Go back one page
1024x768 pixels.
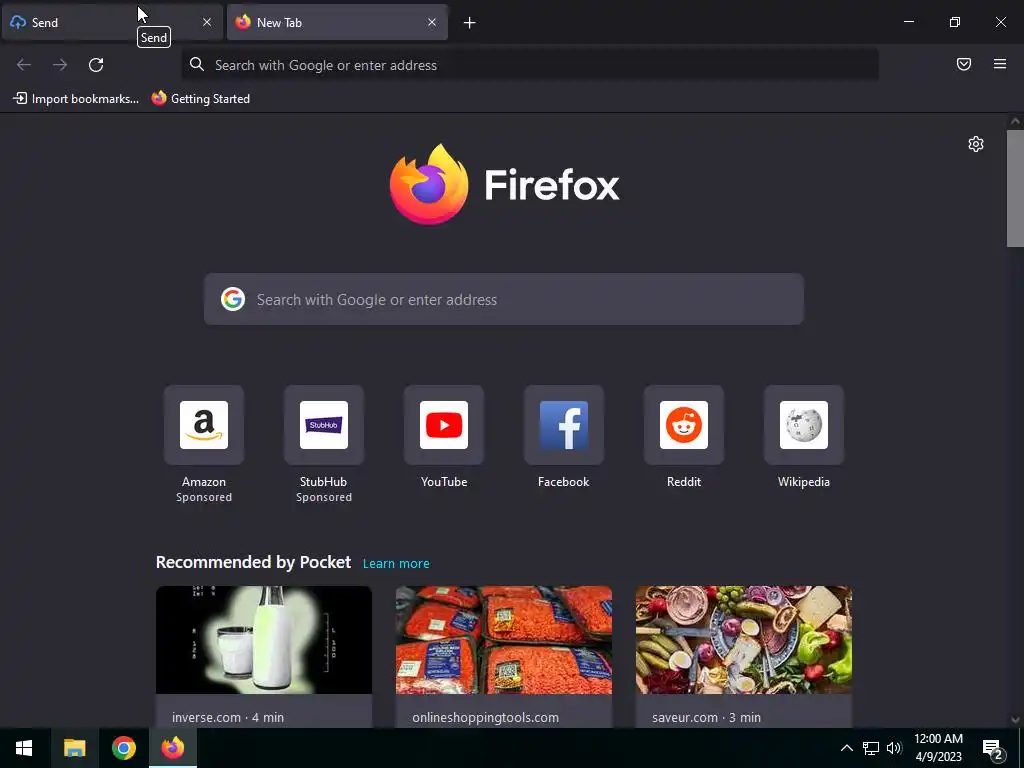pos(24,65)
